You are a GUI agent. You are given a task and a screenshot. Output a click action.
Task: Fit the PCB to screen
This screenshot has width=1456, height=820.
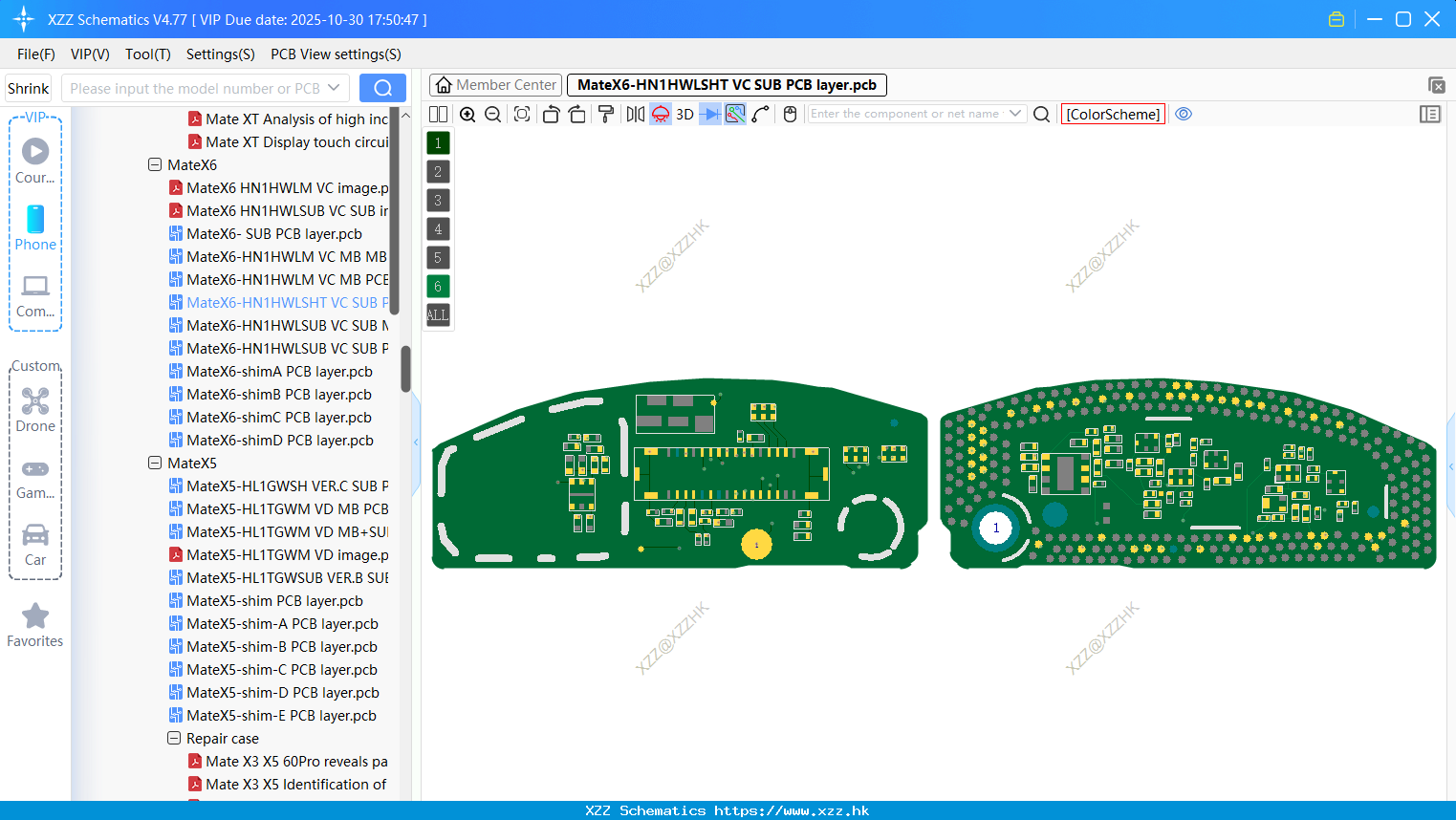[x=522, y=114]
